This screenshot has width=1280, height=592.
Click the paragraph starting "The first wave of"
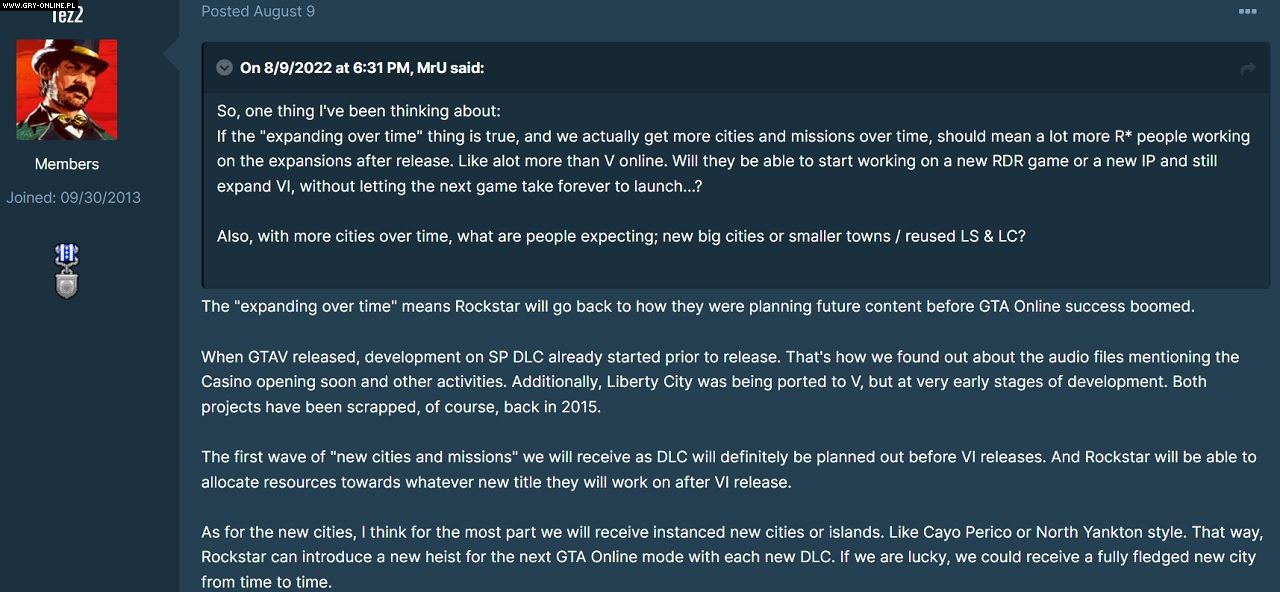point(728,469)
